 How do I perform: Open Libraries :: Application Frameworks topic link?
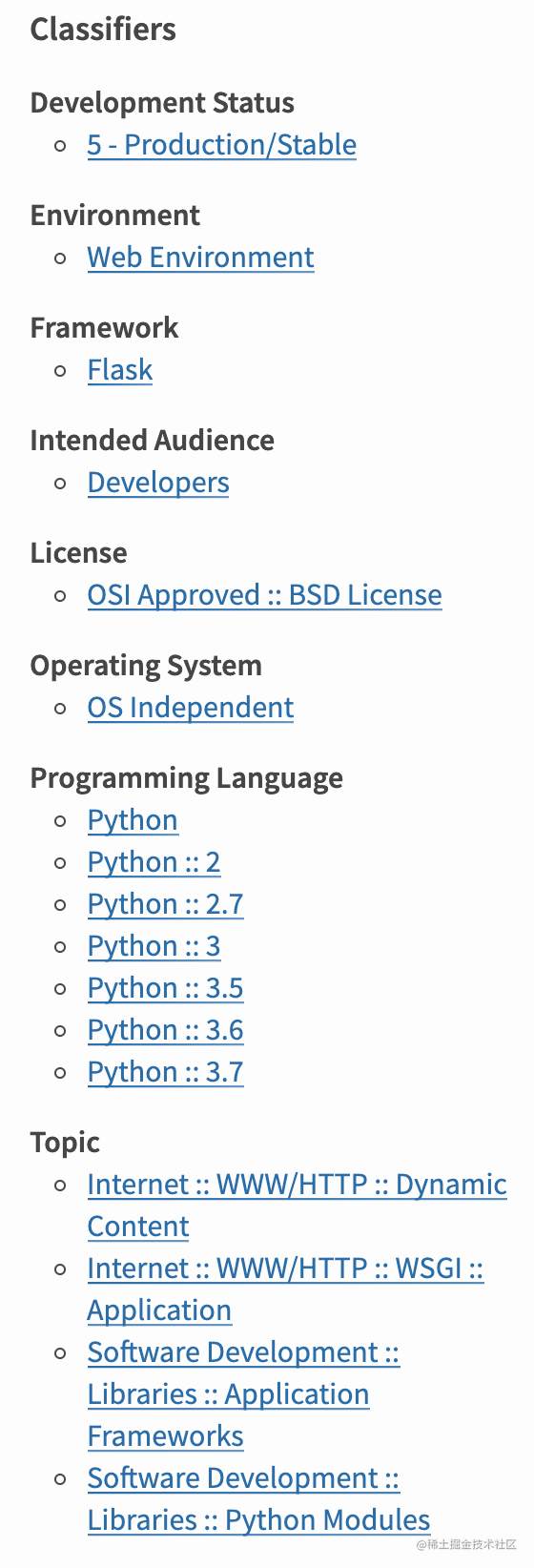[243, 1394]
